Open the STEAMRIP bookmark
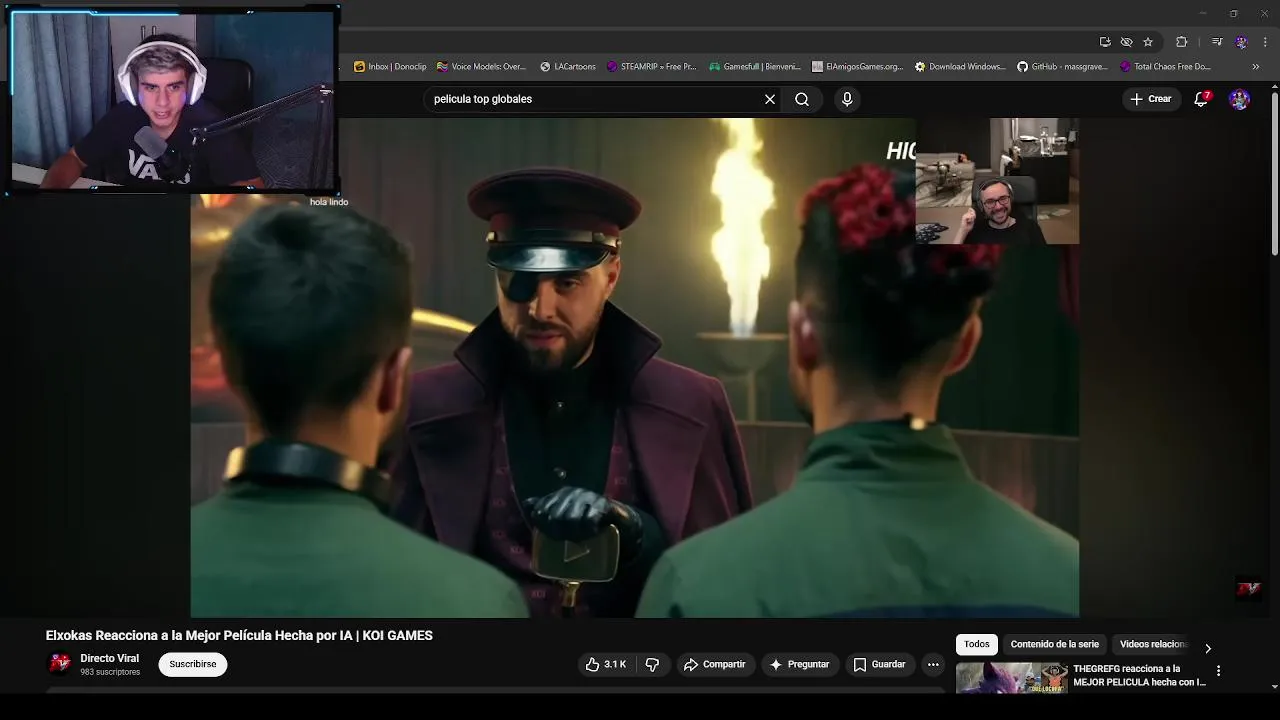 pos(652,67)
